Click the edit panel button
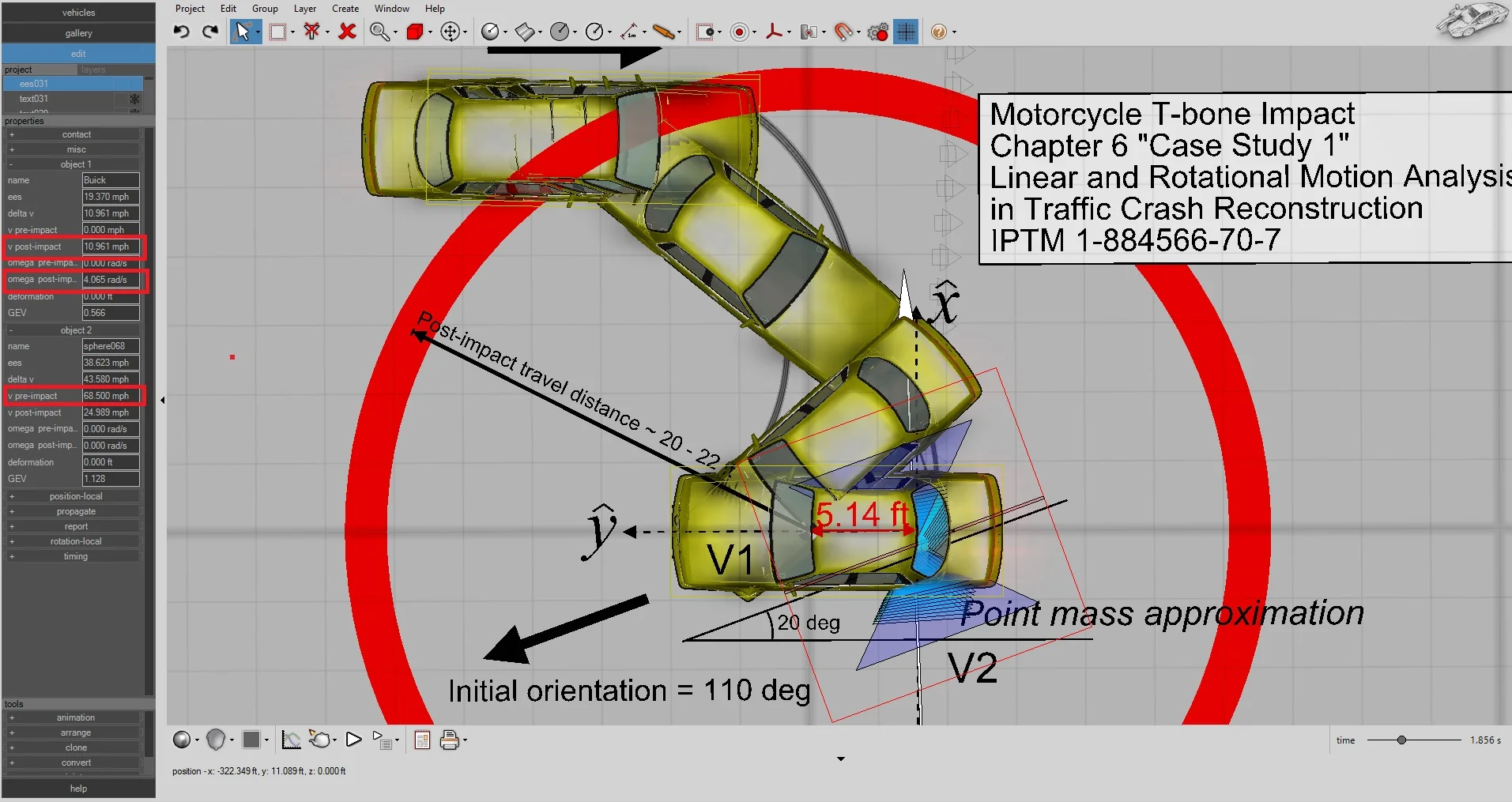The height and width of the screenshot is (802, 1512). click(78, 54)
